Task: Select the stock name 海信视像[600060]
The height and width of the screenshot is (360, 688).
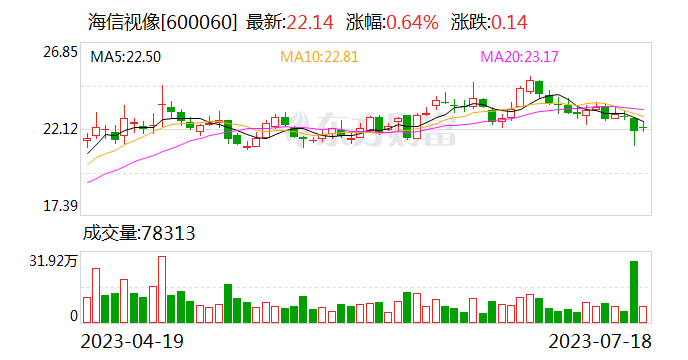Action: point(162,22)
